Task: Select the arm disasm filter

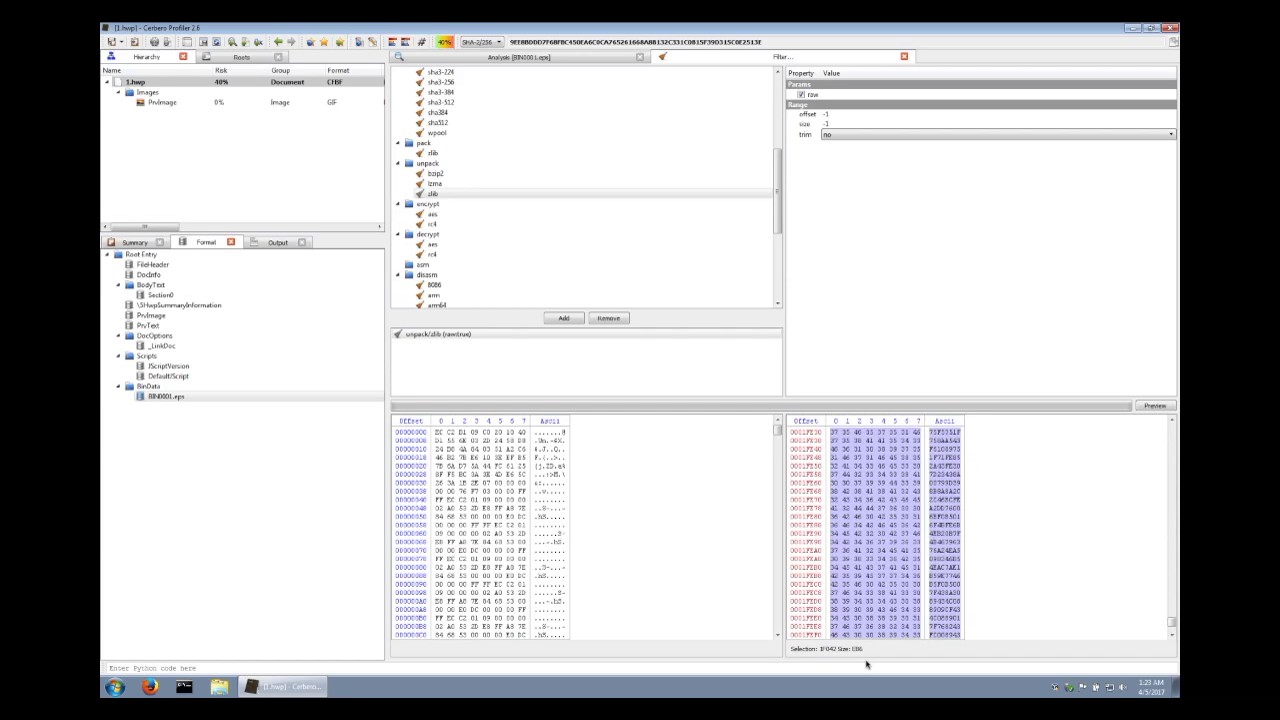Action: click(433, 295)
